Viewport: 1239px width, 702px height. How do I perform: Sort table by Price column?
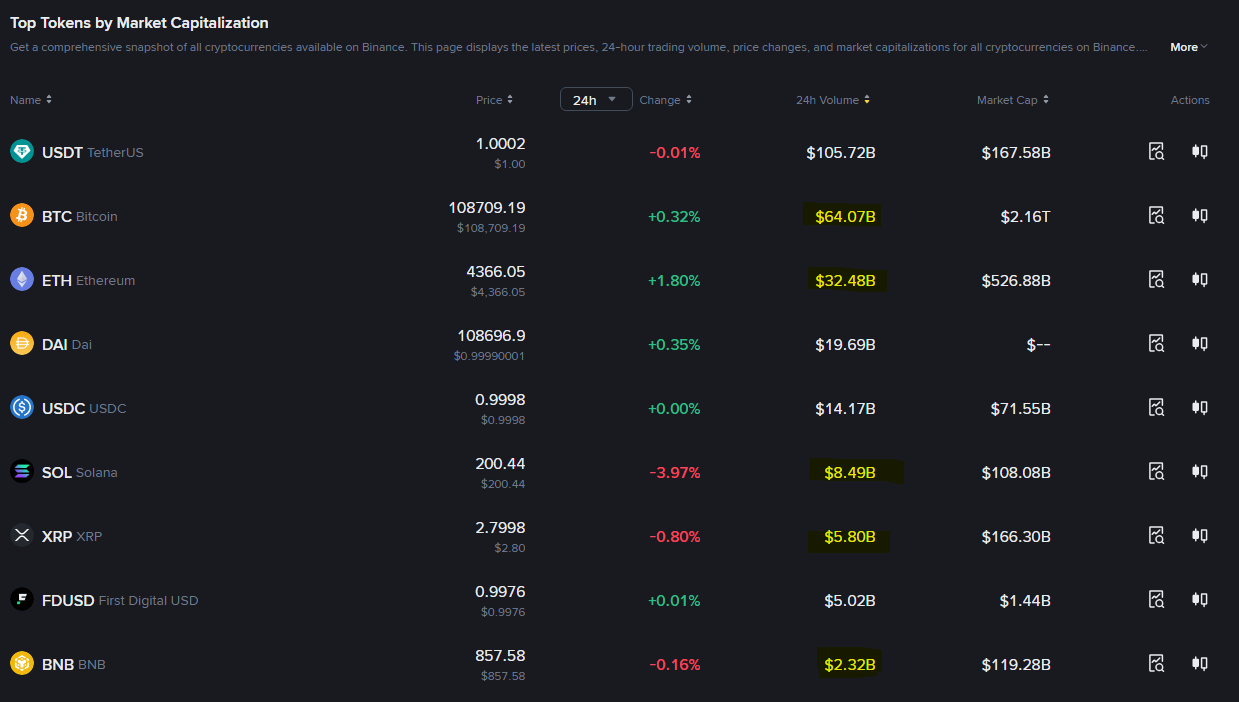pos(494,100)
